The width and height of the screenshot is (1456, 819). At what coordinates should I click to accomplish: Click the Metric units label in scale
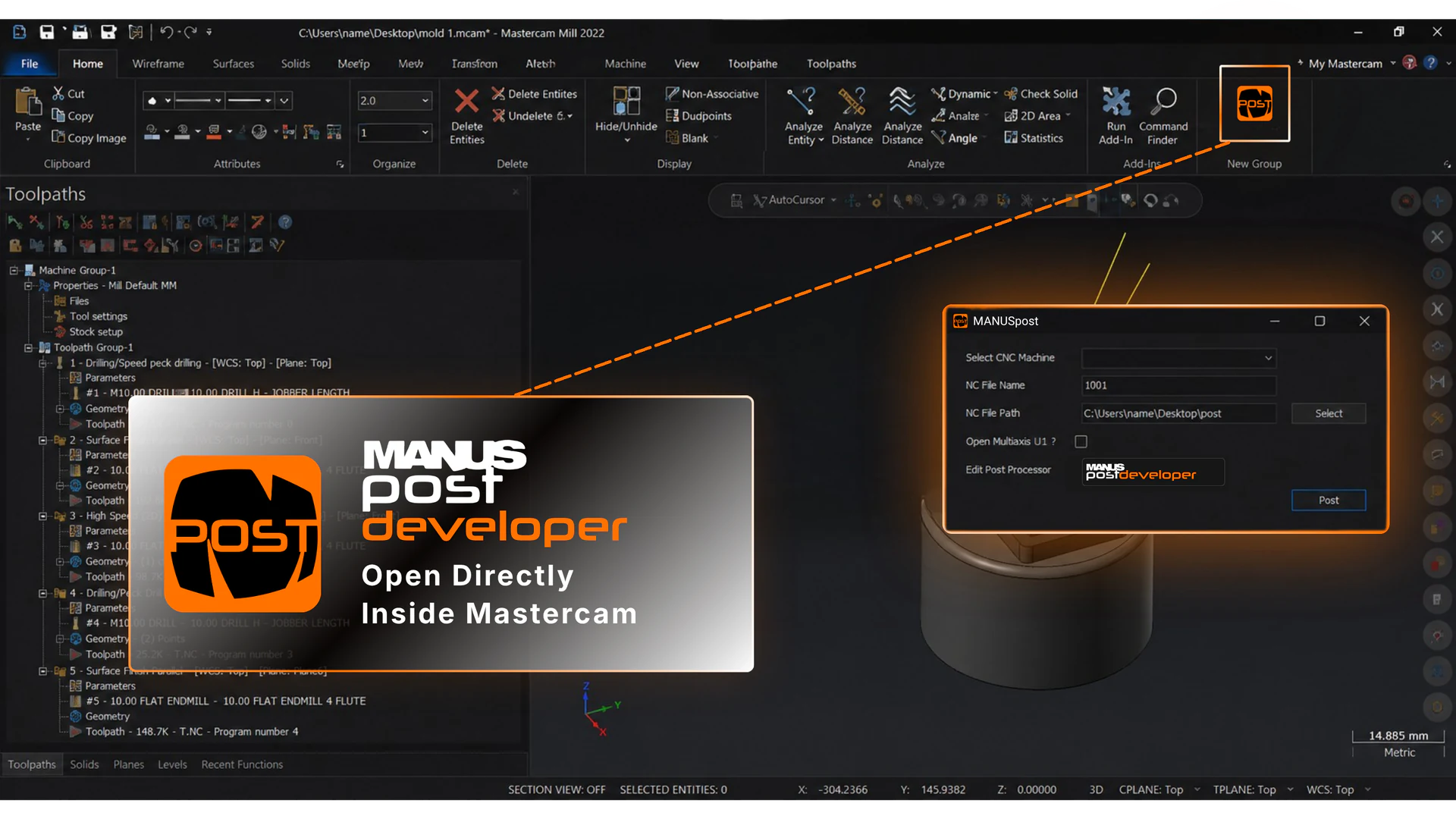(1399, 752)
